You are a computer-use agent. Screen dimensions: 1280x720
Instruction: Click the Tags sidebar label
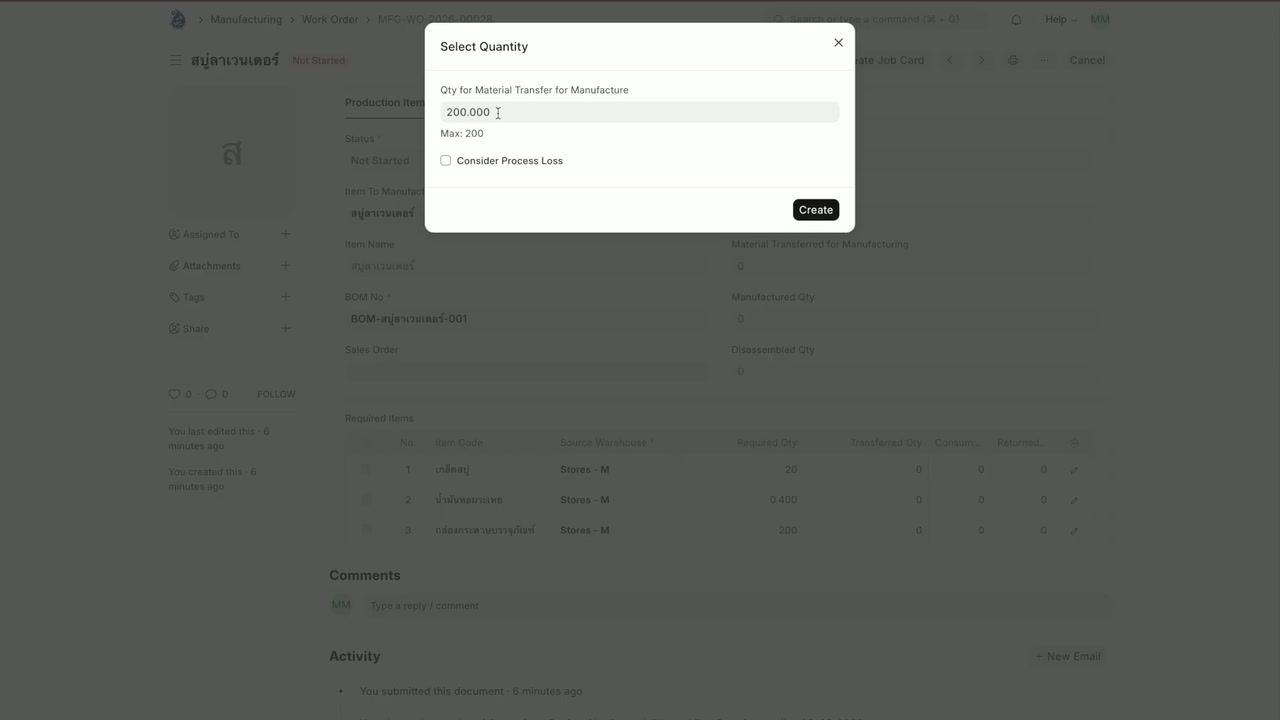(194, 297)
